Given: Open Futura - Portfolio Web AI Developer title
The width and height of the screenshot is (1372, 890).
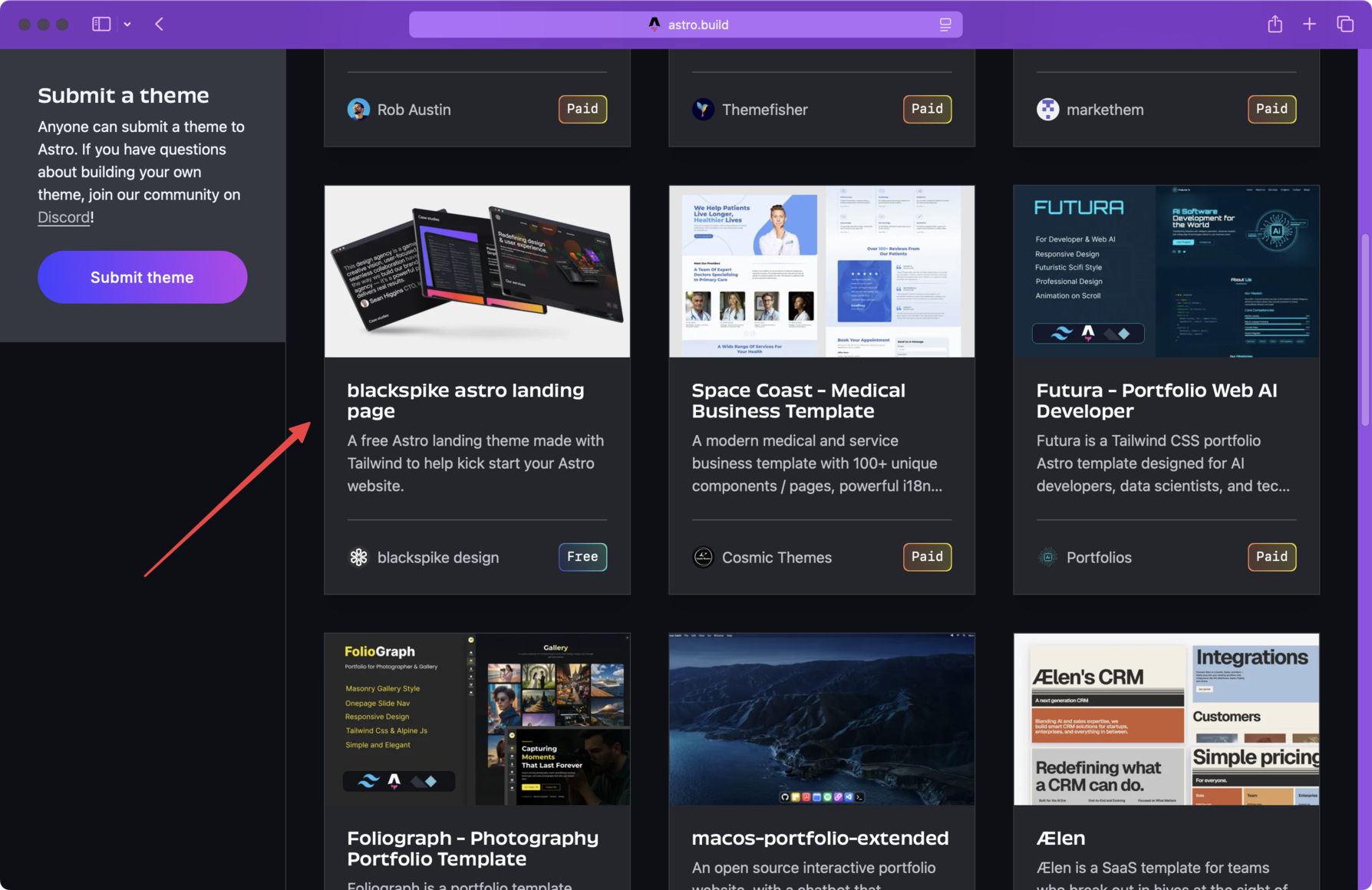Looking at the screenshot, I should (1157, 400).
